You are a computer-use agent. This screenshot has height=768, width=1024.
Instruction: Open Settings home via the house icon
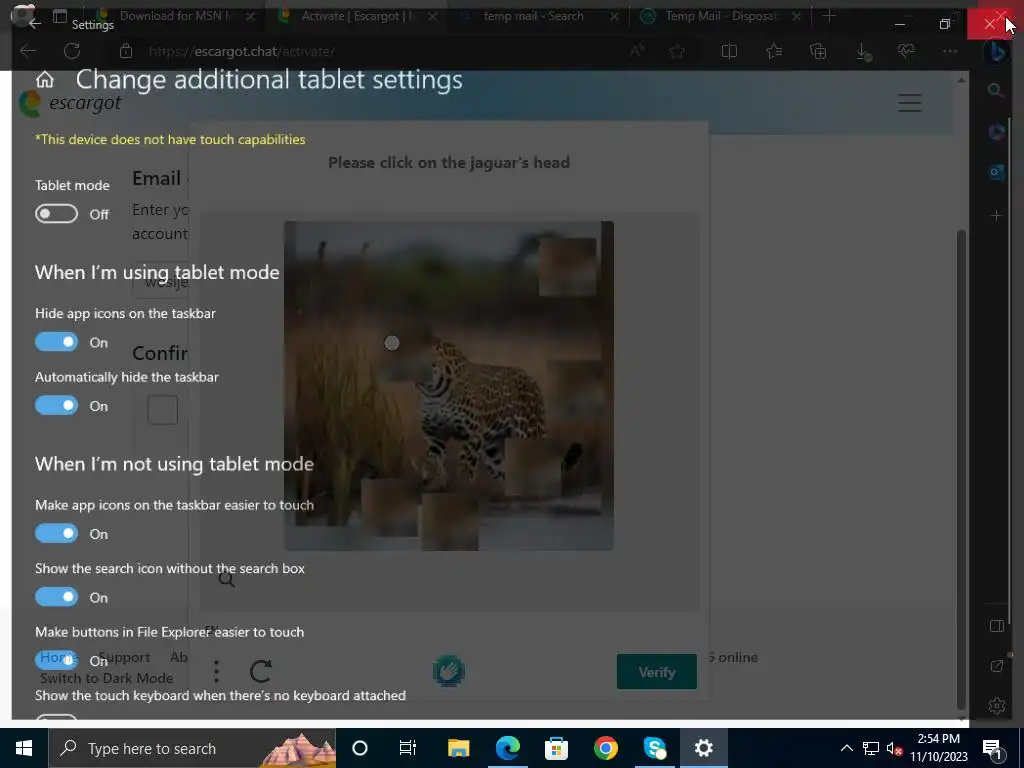(44, 80)
